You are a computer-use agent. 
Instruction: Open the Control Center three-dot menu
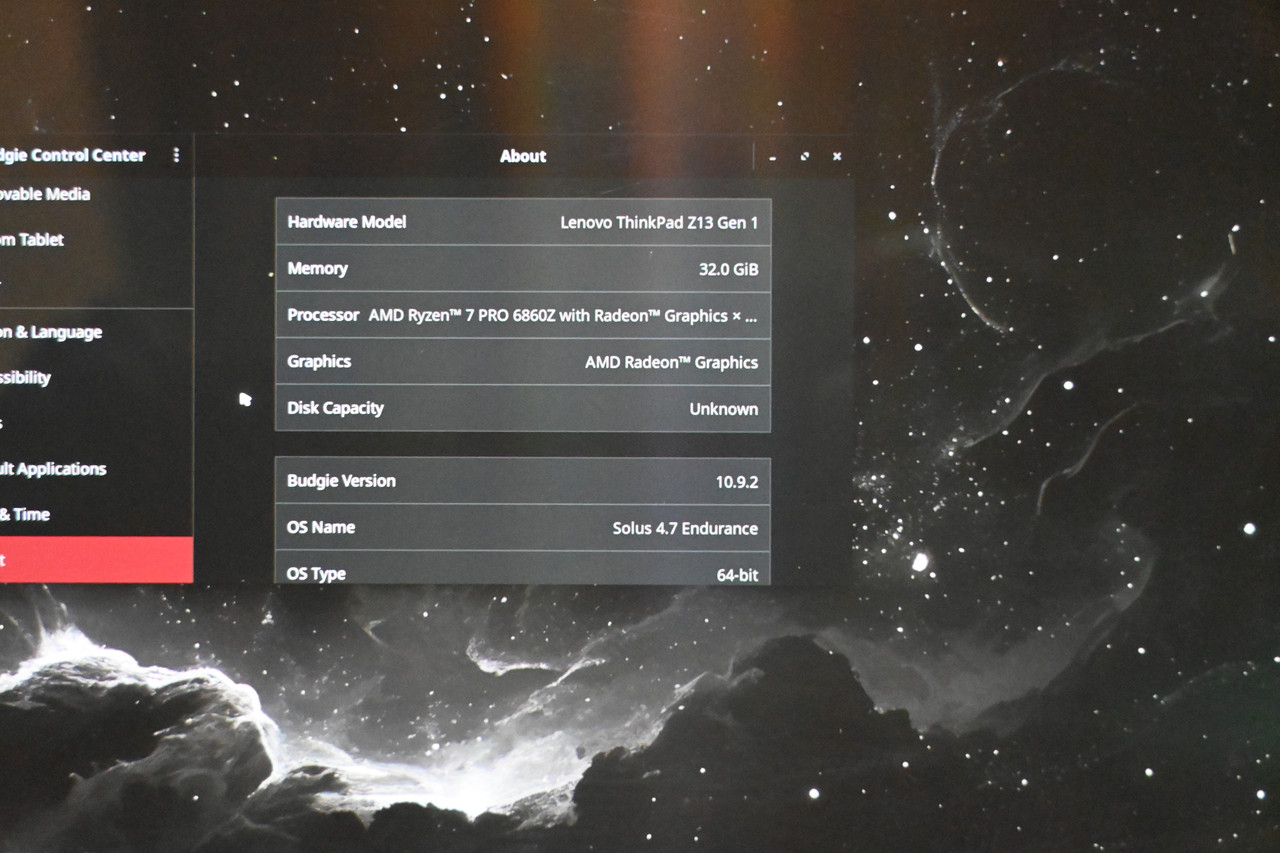click(x=176, y=155)
